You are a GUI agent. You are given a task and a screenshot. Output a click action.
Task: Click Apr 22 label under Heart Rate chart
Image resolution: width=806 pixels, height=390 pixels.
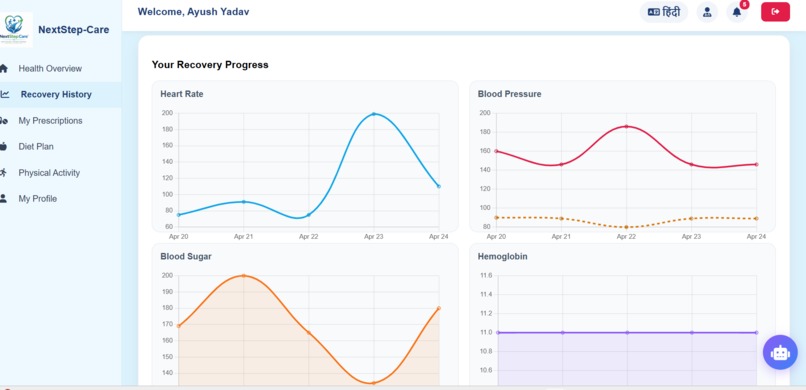[308, 237]
